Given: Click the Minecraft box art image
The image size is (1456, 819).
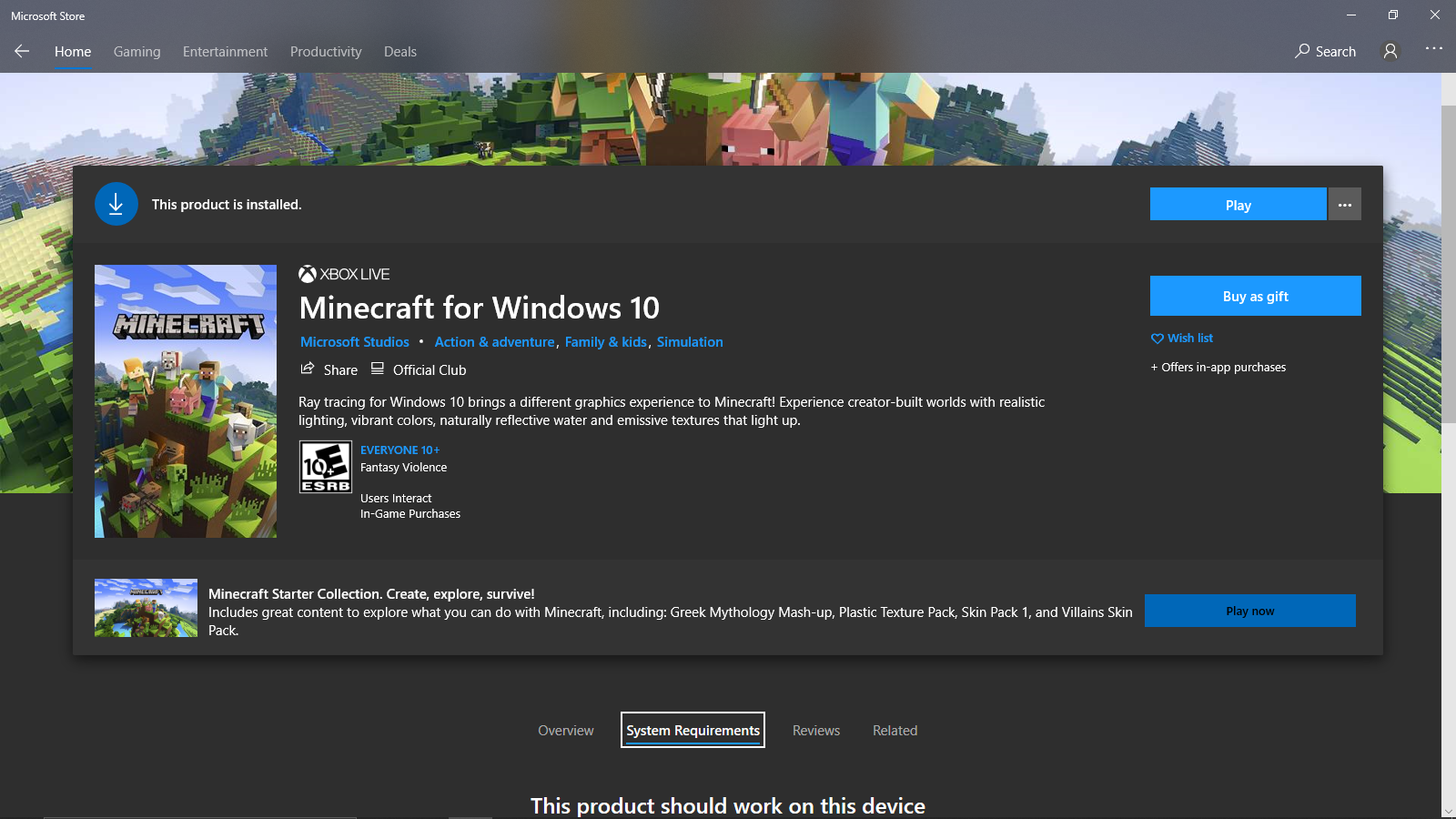Looking at the screenshot, I should coord(186,401).
